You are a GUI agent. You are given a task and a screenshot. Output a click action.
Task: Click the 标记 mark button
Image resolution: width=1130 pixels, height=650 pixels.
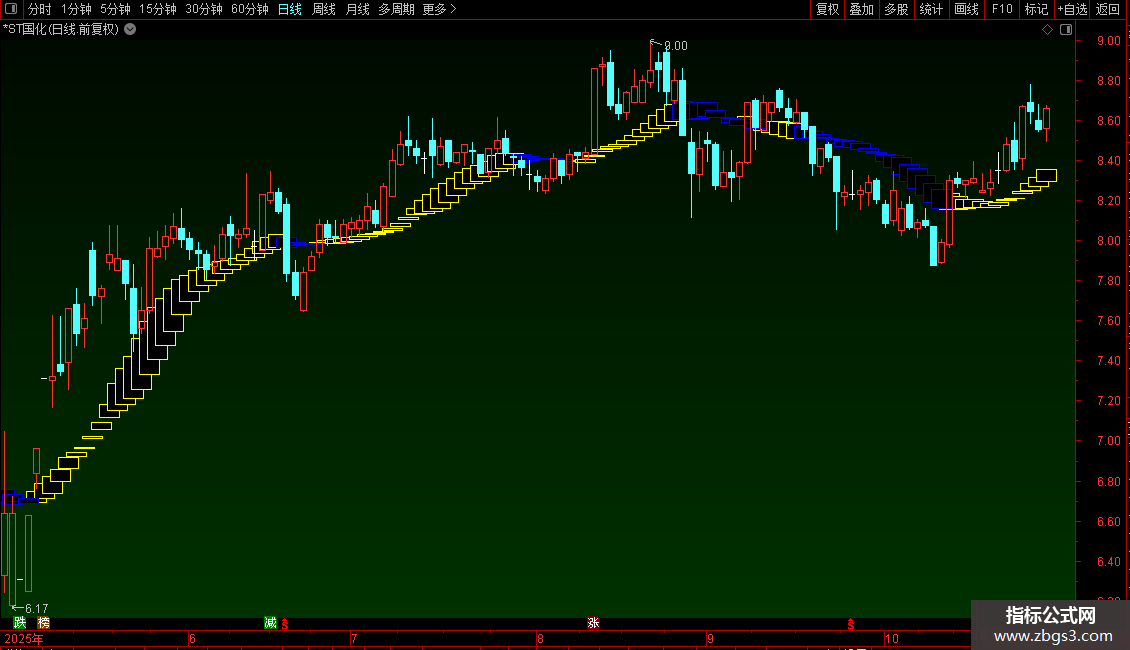[x=1036, y=9]
